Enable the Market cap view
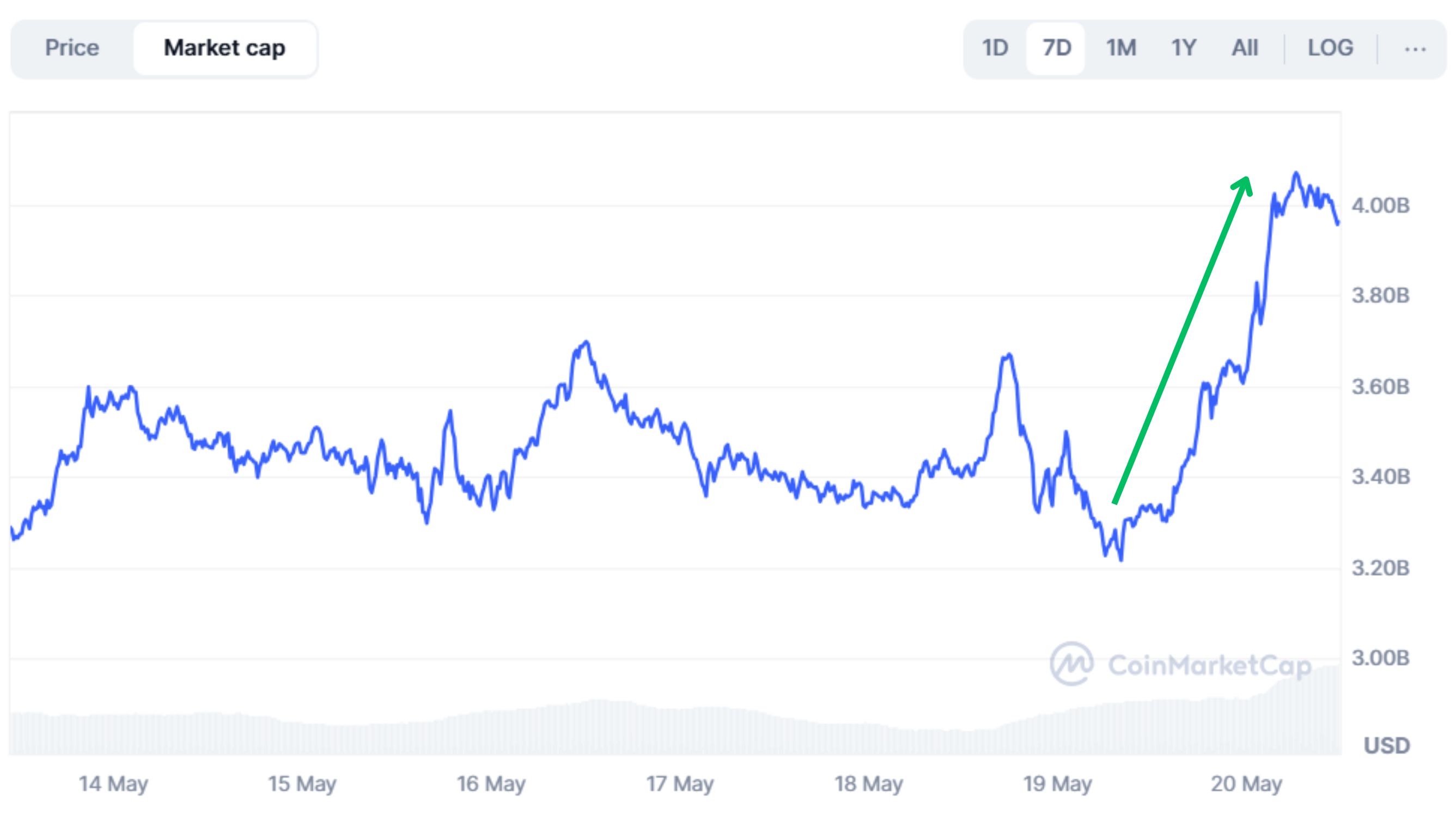1456x827 pixels. pyautogui.click(x=225, y=48)
